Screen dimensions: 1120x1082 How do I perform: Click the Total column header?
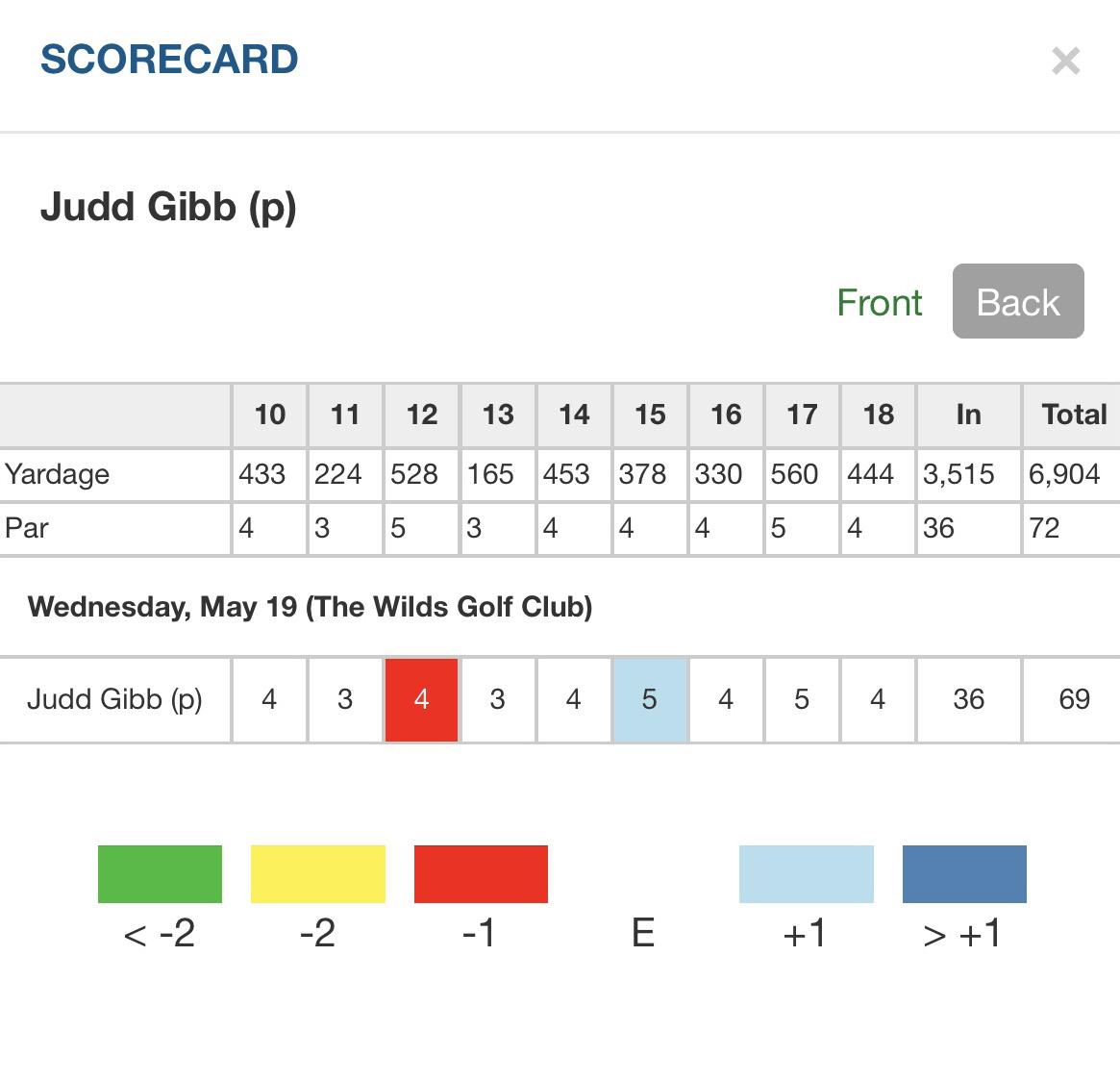pos(1074,415)
